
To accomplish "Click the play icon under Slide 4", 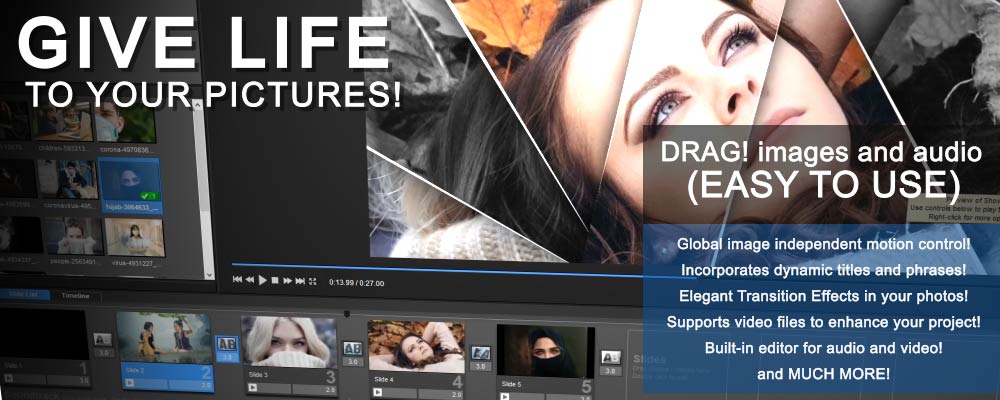I will [378, 392].
